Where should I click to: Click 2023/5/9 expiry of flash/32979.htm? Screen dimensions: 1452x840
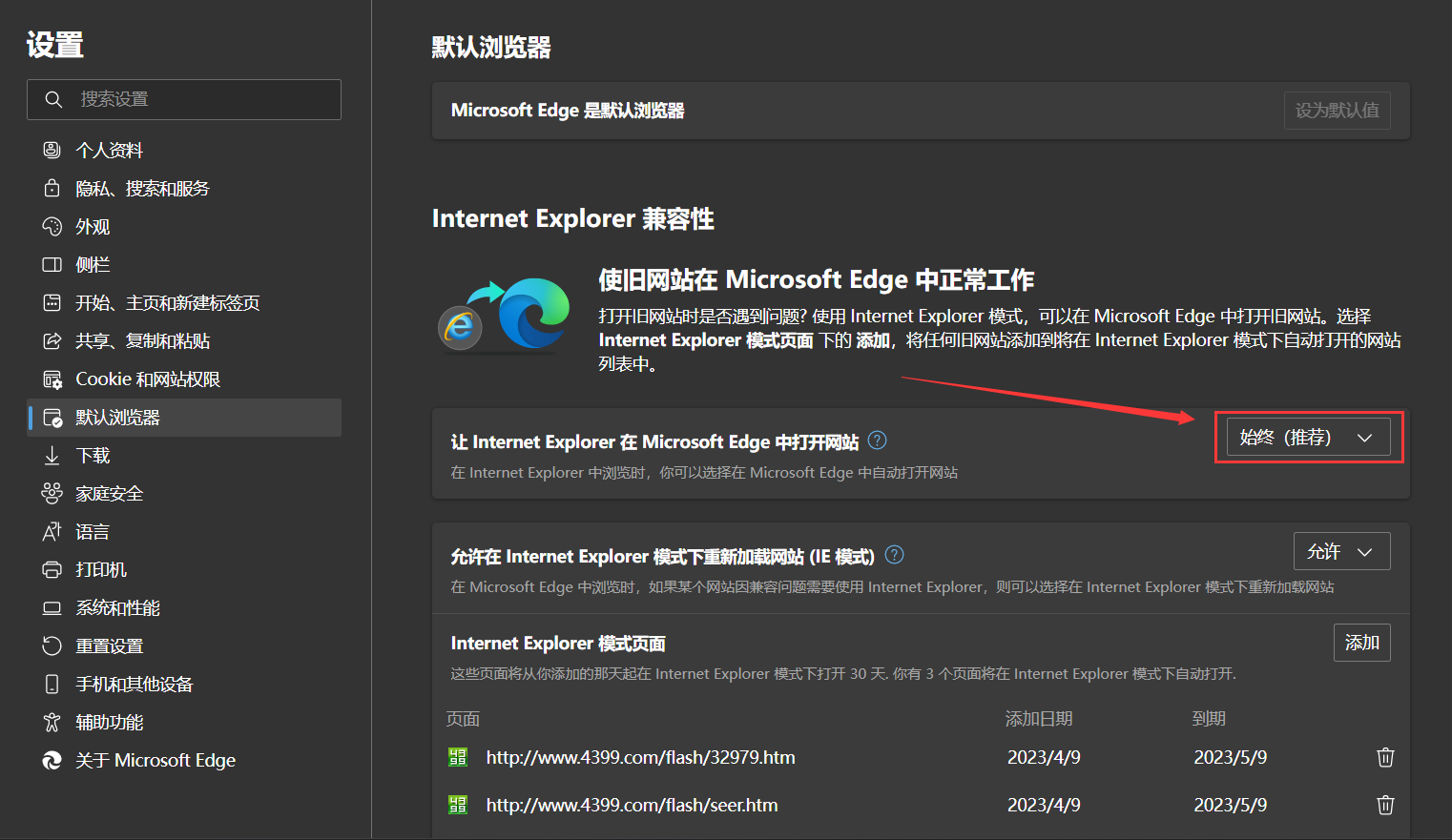(1231, 757)
